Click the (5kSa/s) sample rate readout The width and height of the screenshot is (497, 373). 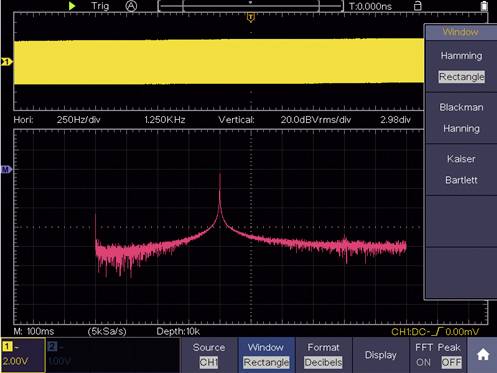(x=107, y=331)
